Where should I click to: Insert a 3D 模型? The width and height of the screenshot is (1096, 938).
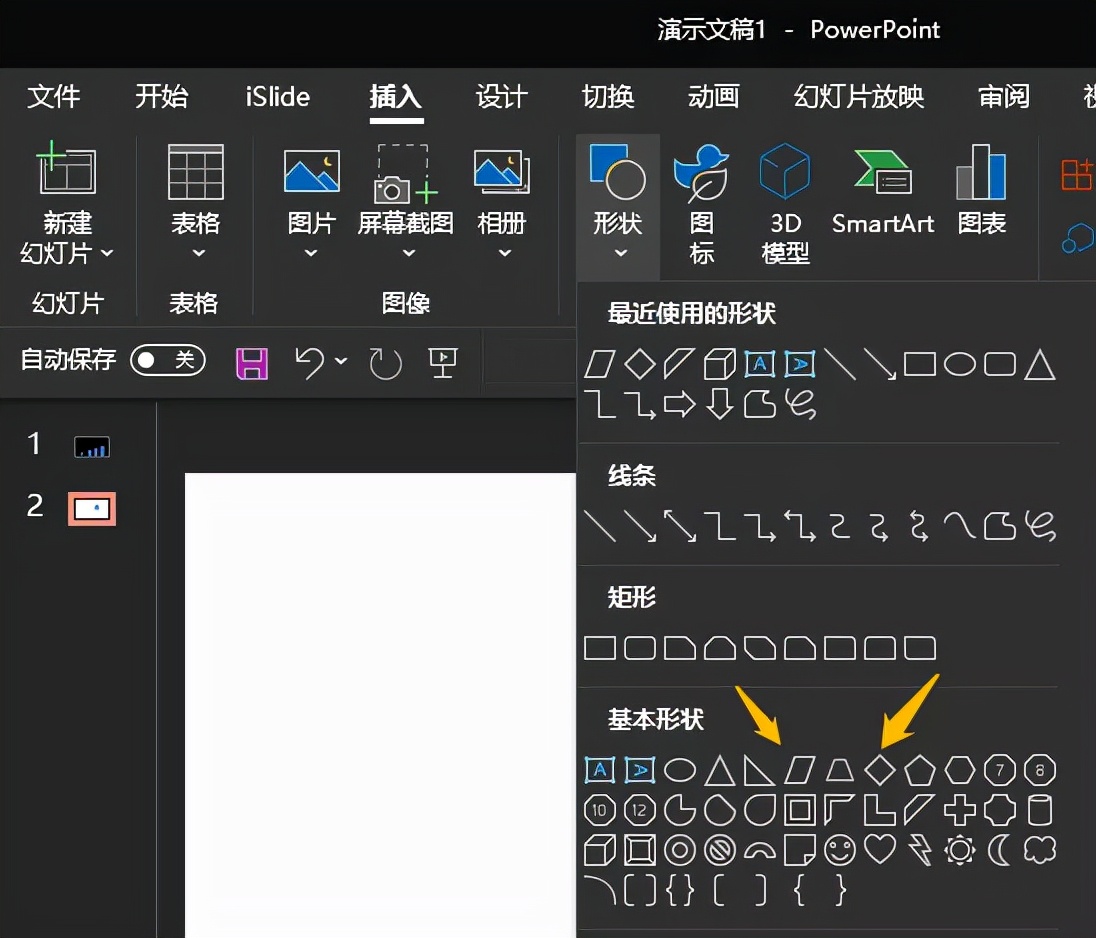pyautogui.click(x=785, y=203)
